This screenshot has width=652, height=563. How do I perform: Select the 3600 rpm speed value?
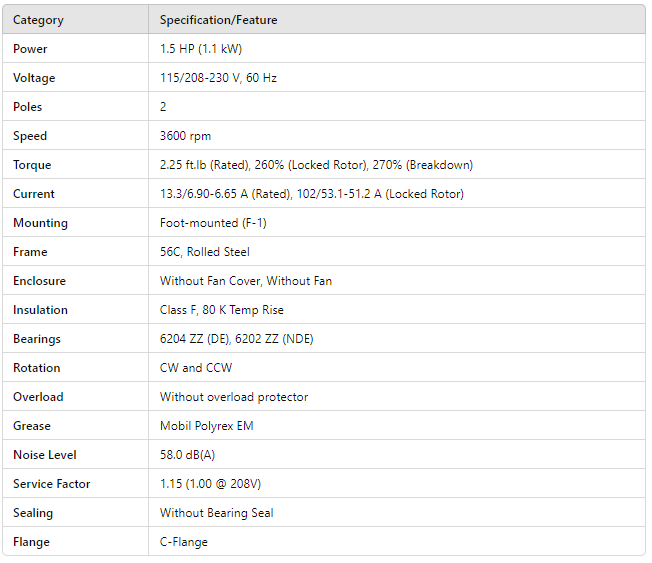tap(185, 136)
